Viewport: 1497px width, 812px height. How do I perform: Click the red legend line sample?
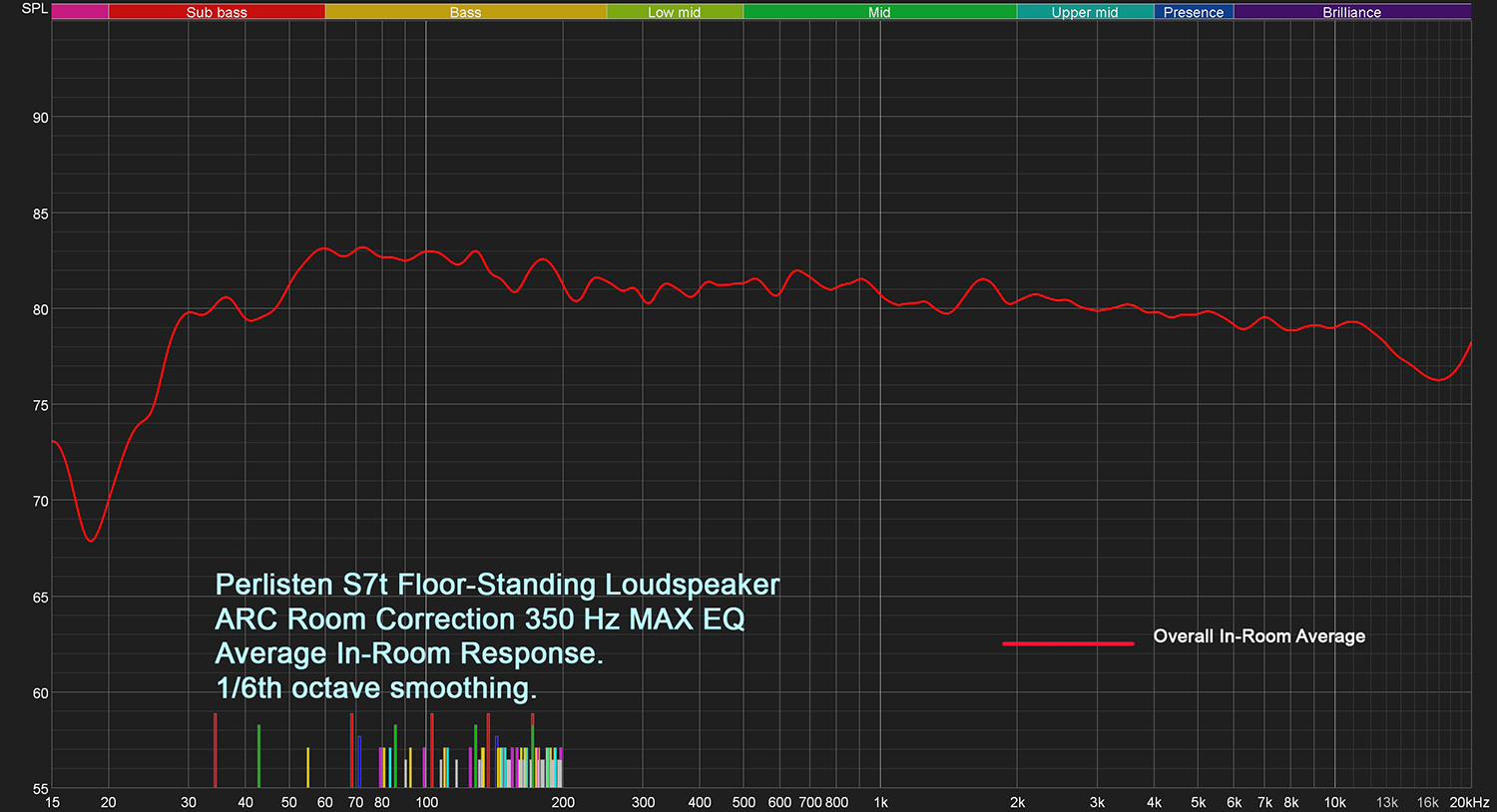[1068, 643]
